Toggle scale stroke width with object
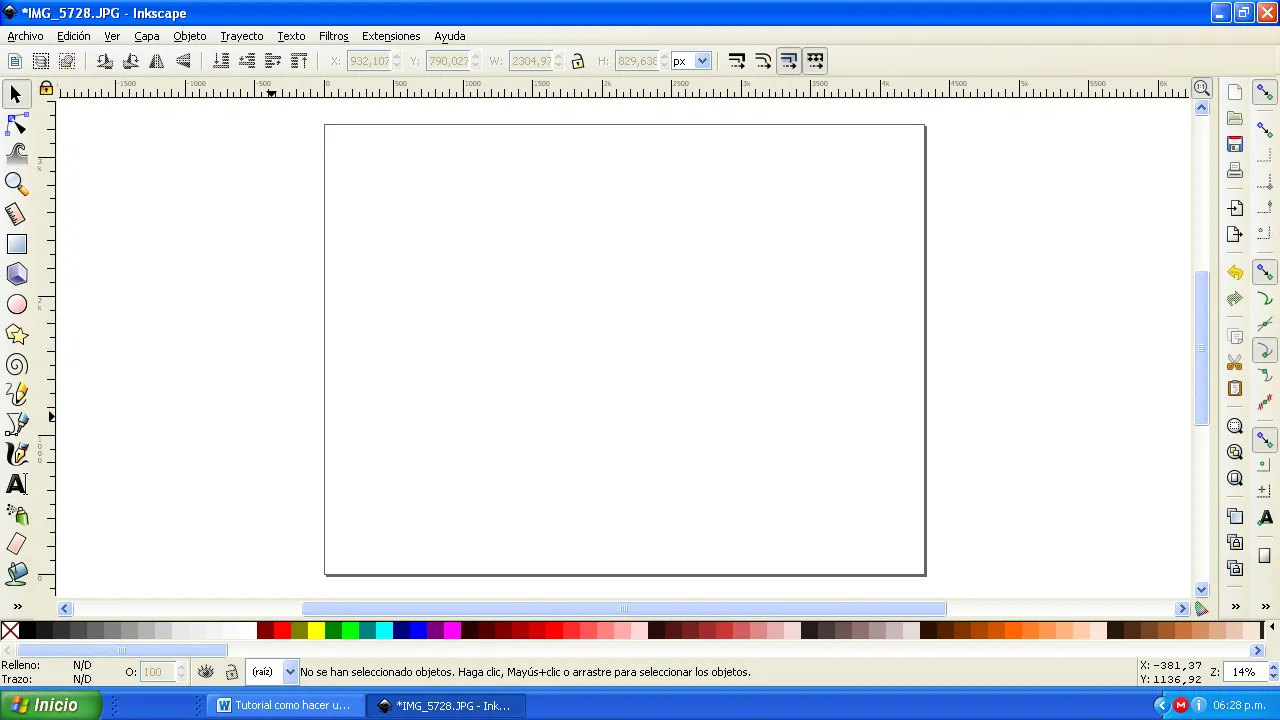The height and width of the screenshot is (720, 1280). pos(737,61)
